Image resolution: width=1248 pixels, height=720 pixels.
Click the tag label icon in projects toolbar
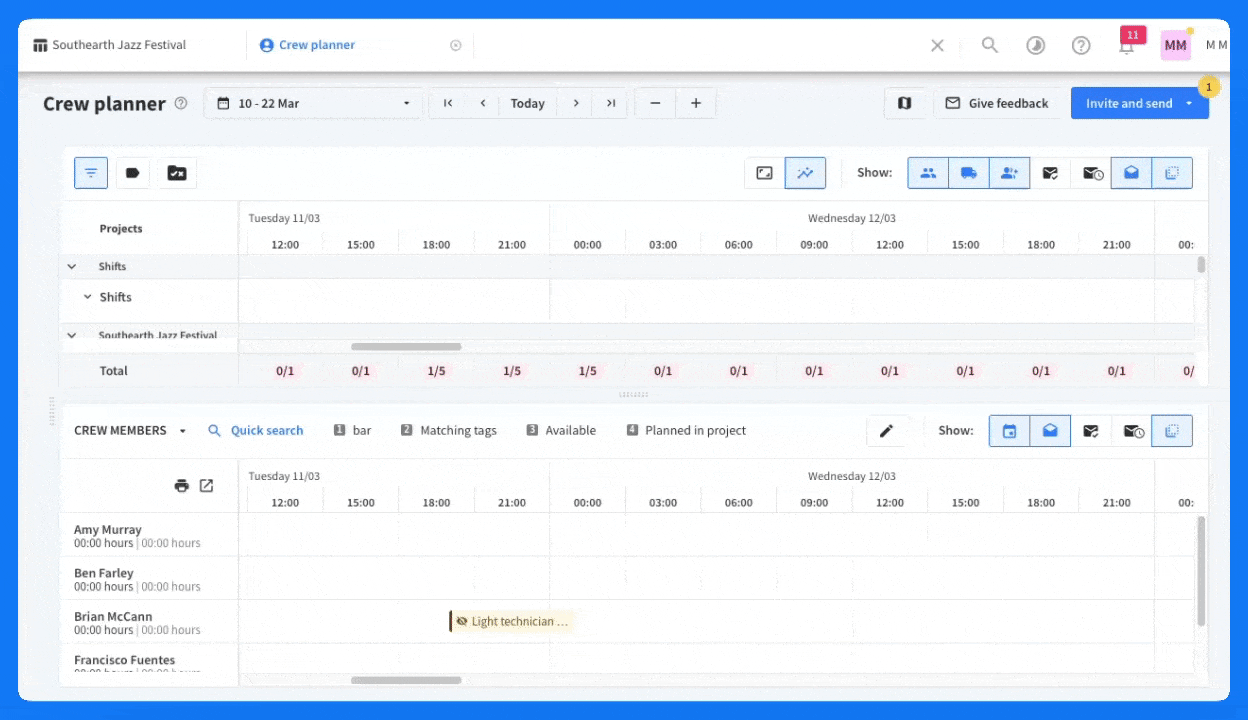click(133, 173)
